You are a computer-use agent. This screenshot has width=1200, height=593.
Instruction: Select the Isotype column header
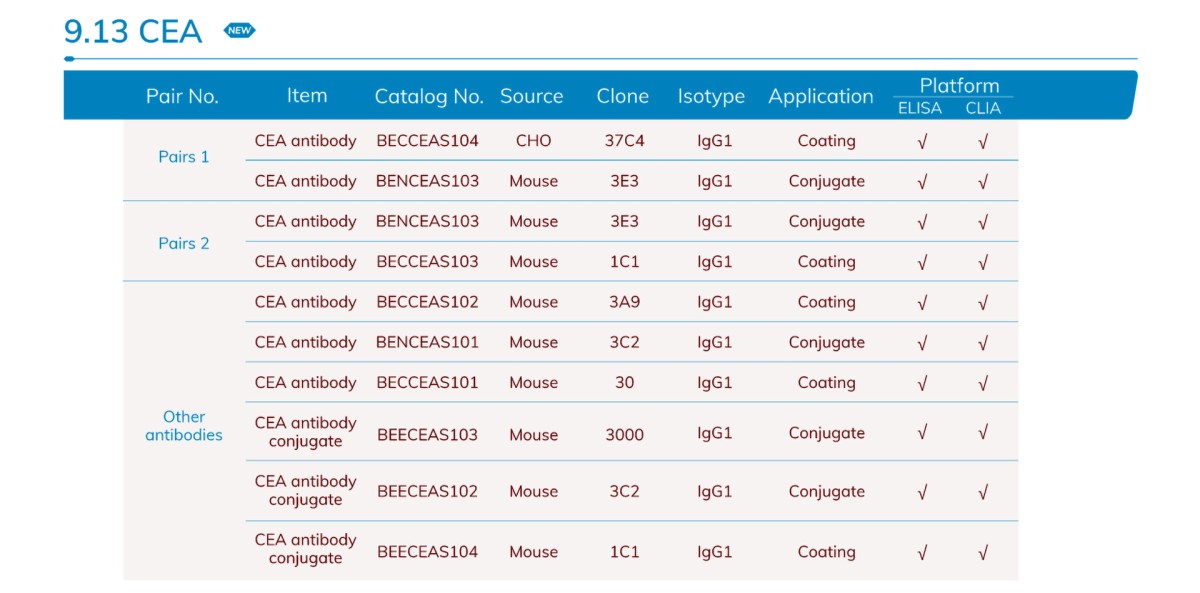click(x=711, y=97)
